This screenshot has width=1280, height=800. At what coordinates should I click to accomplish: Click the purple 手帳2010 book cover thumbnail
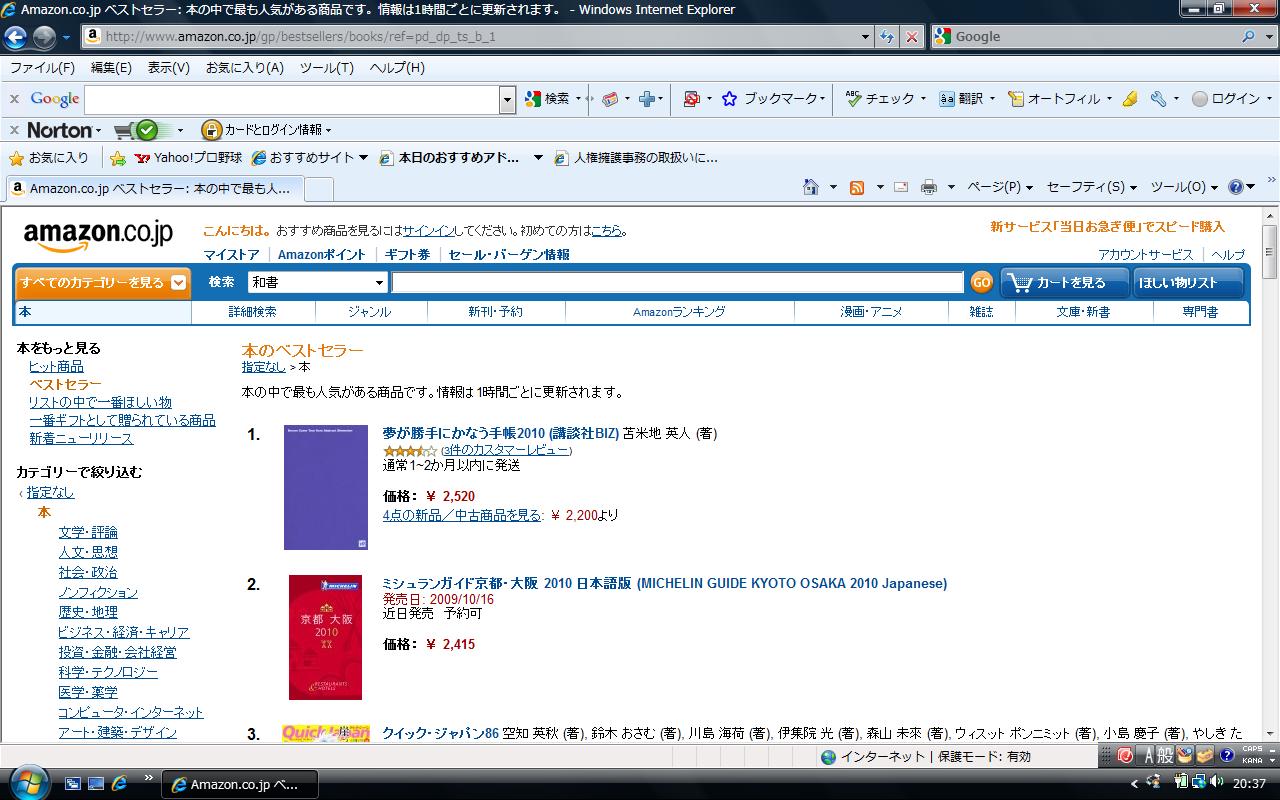tap(326, 487)
